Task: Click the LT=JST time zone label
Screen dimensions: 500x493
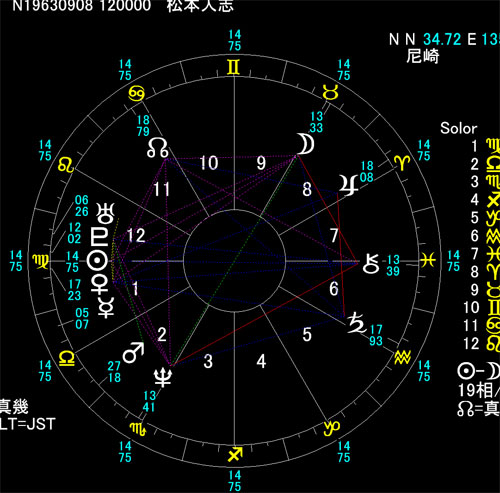Action: pyautogui.click(x=27, y=424)
